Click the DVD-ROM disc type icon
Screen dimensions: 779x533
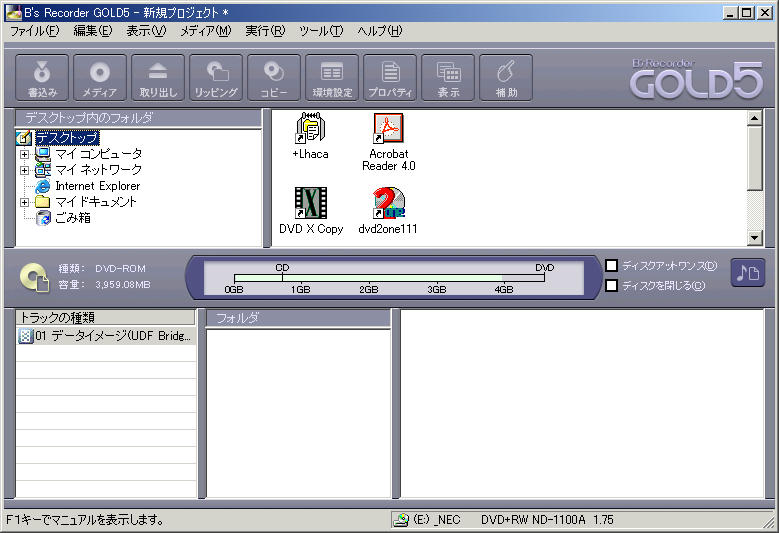point(34,277)
